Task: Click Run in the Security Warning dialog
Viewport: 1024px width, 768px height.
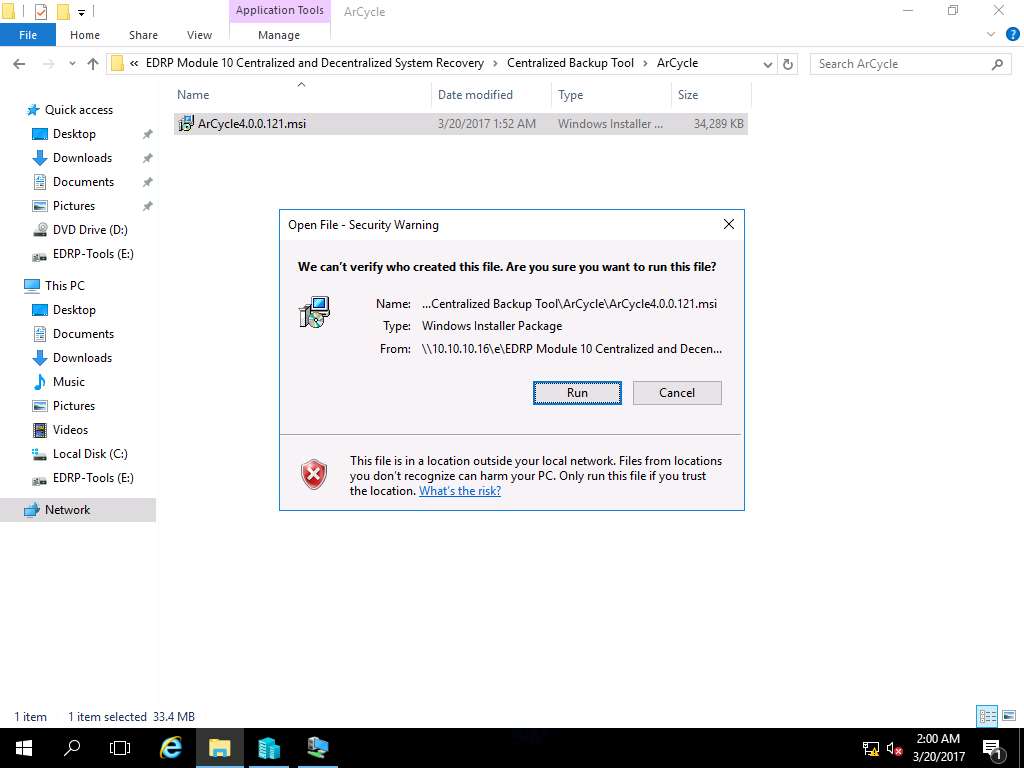Action: point(577,392)
